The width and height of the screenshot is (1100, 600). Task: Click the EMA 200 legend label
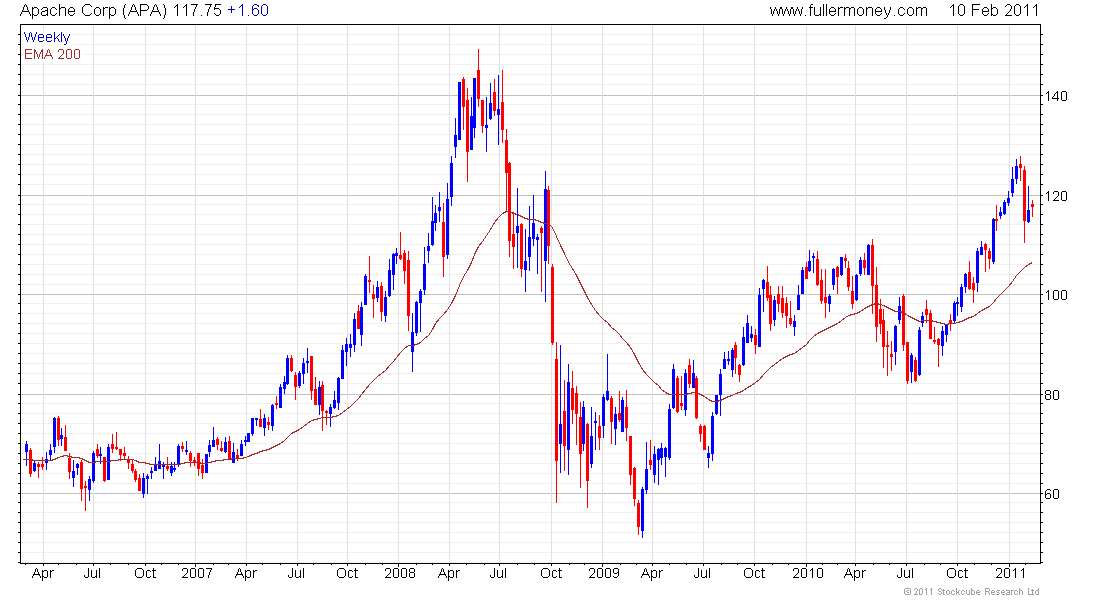tap(52, 55)
